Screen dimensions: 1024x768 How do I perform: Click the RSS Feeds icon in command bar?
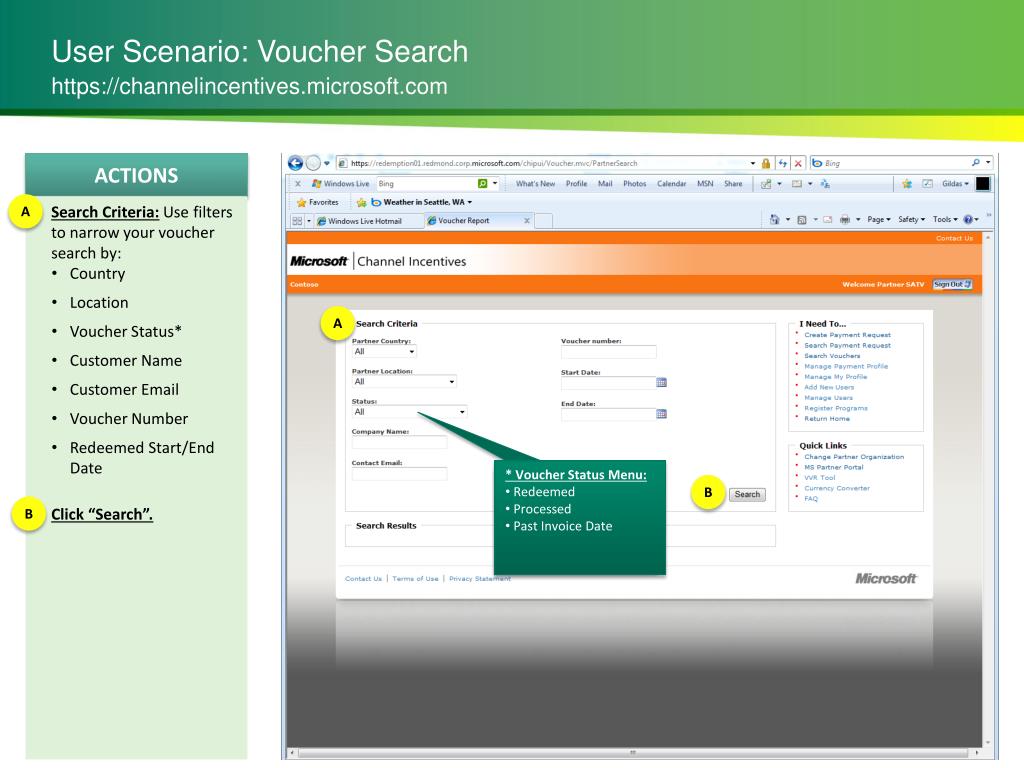click(x=802, y=219)
